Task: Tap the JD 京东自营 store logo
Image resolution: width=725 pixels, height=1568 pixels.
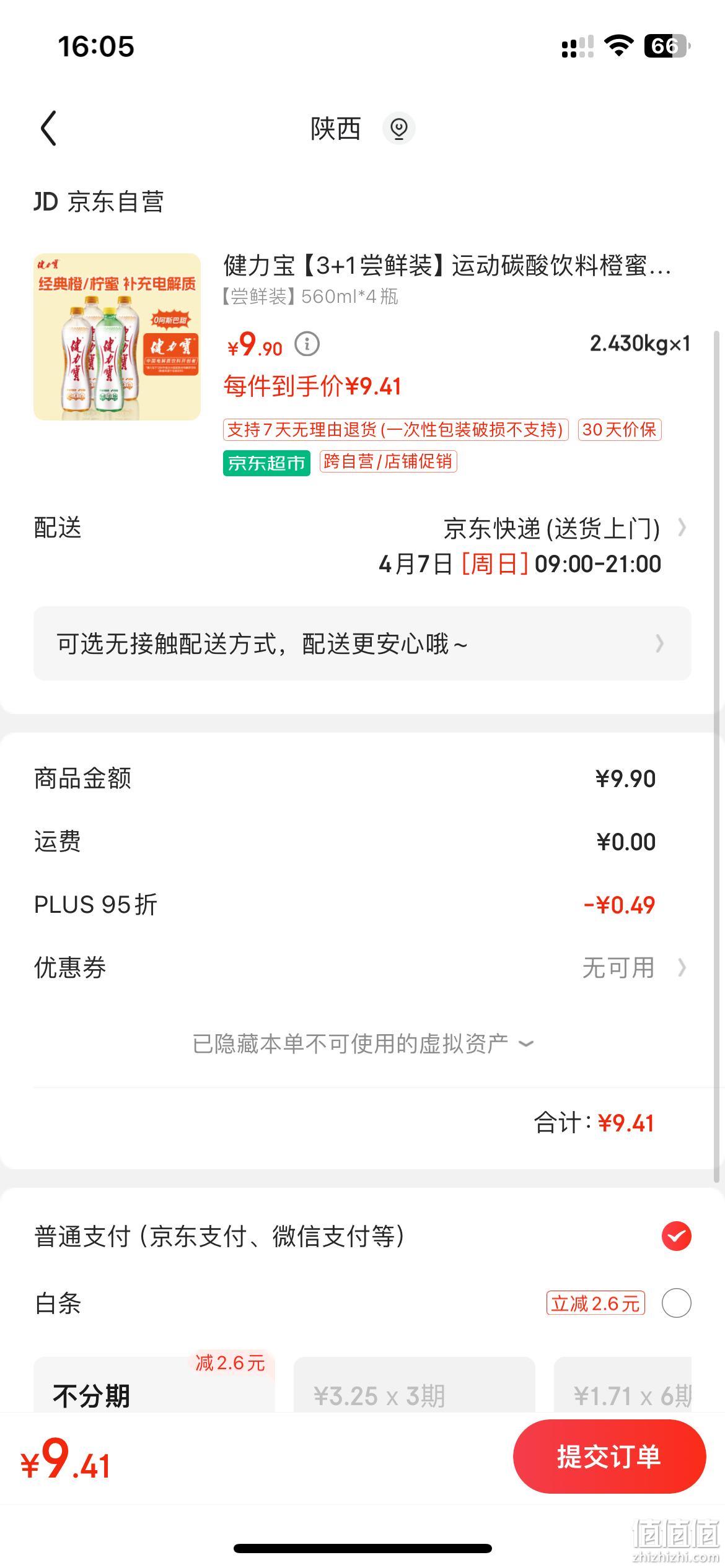Action: click(99, 202)
